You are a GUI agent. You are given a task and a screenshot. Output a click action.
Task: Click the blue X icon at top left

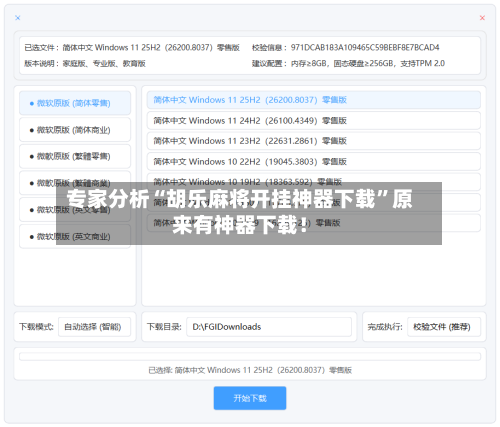click(x=18, y=18)
